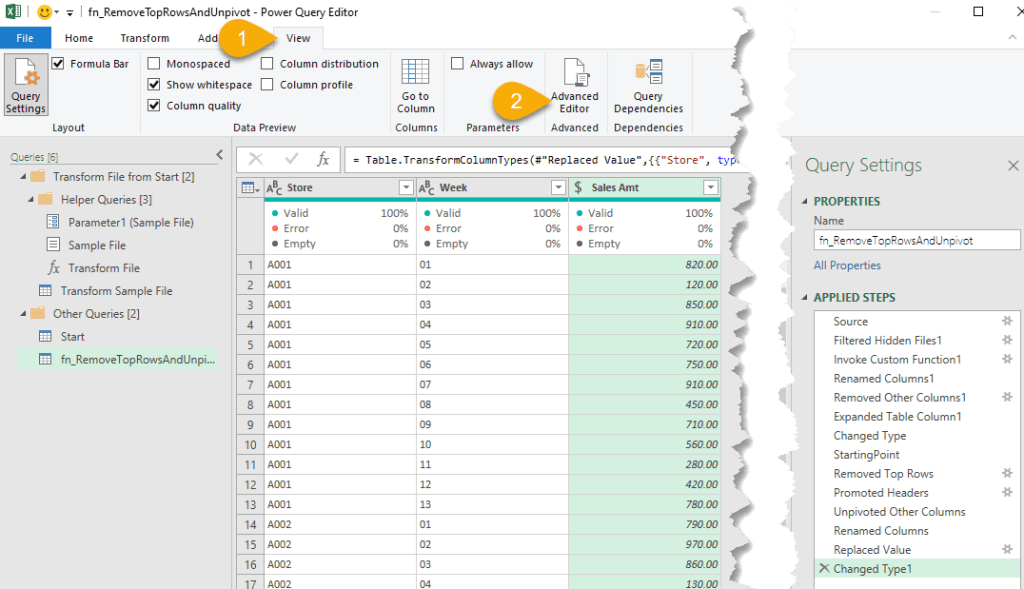Open gear settings for Source step
This screenshot has width=1024, height=589.
(1007, 322)
